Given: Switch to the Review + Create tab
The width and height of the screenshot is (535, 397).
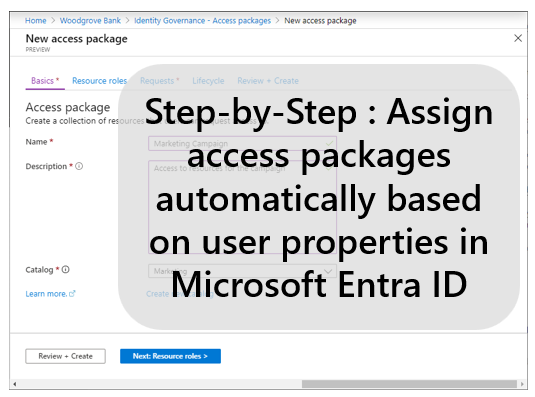Looking at the screenshot, I should coord(268,81).
